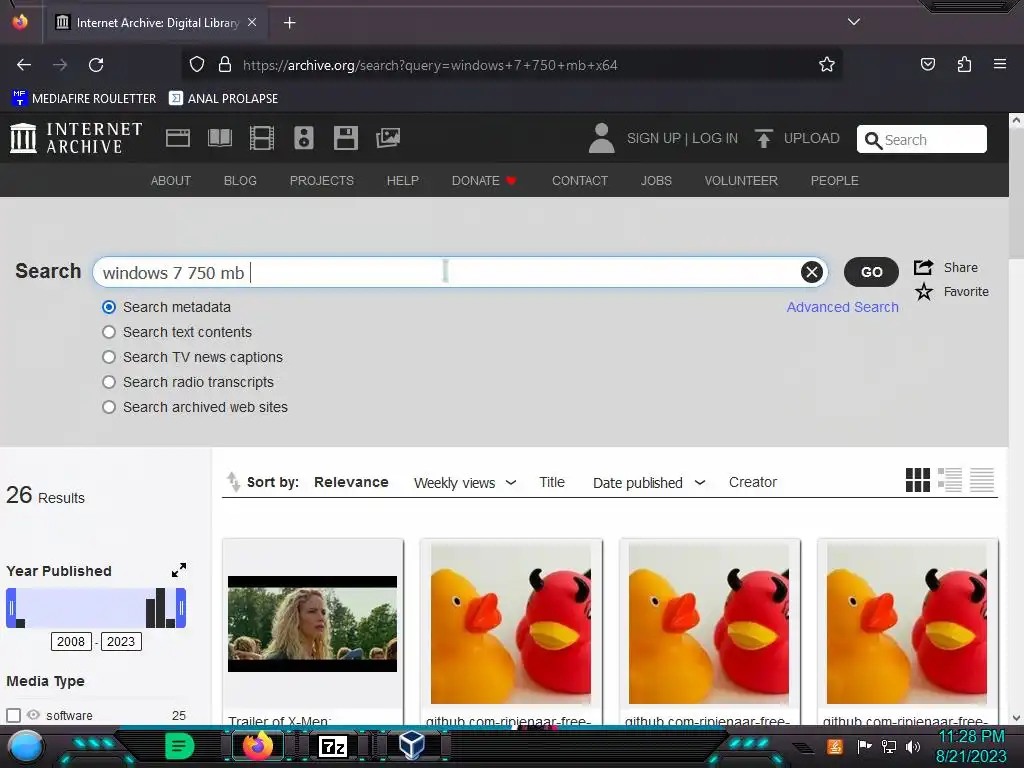Bookmark this page with the star
This screenshot has height=768, width=1024.
click(827, 65)
